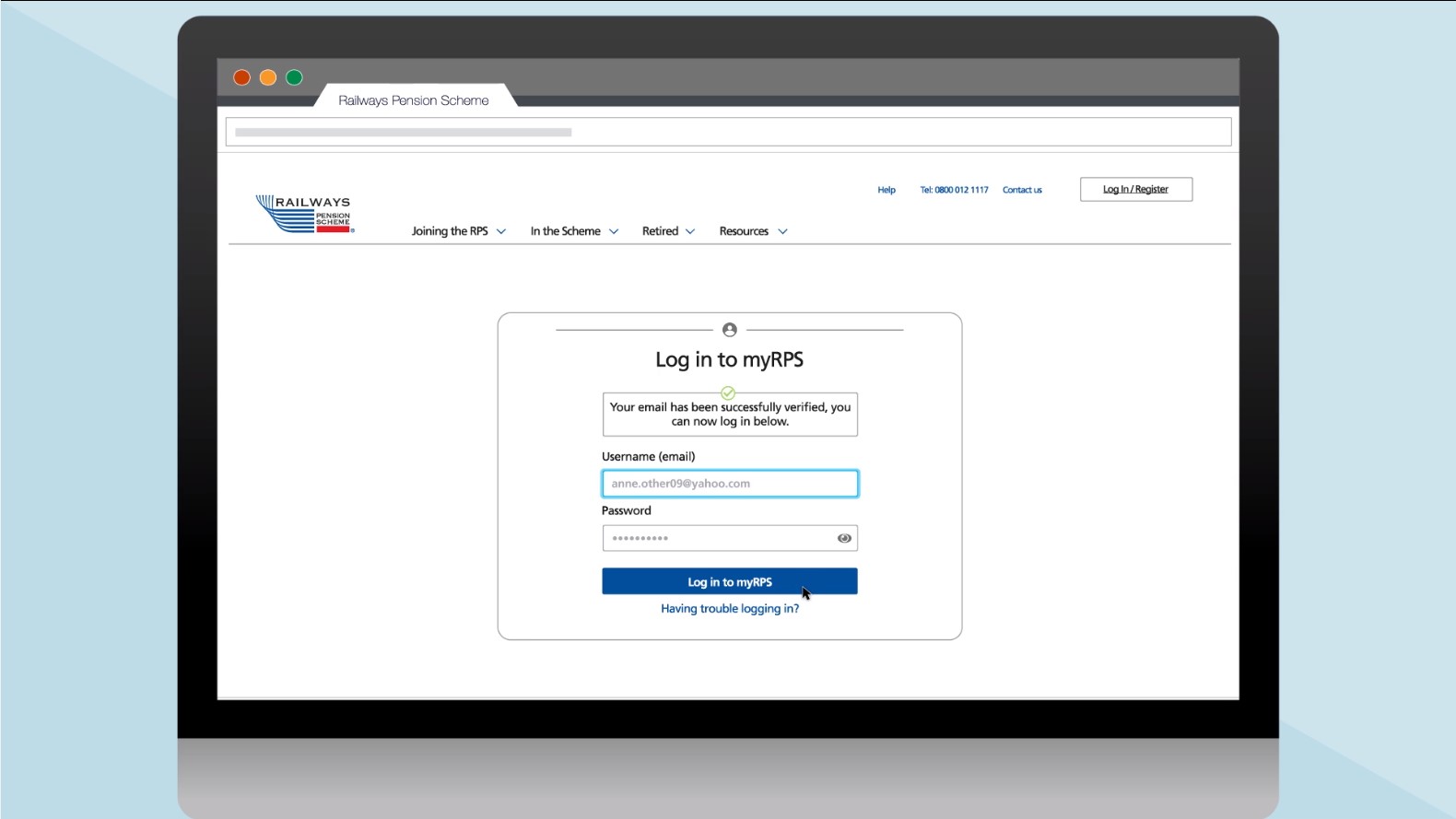This screenshot has height=819, width=1456.
Task: Expand the In the Scheme chevron
Action: [614, 231]
